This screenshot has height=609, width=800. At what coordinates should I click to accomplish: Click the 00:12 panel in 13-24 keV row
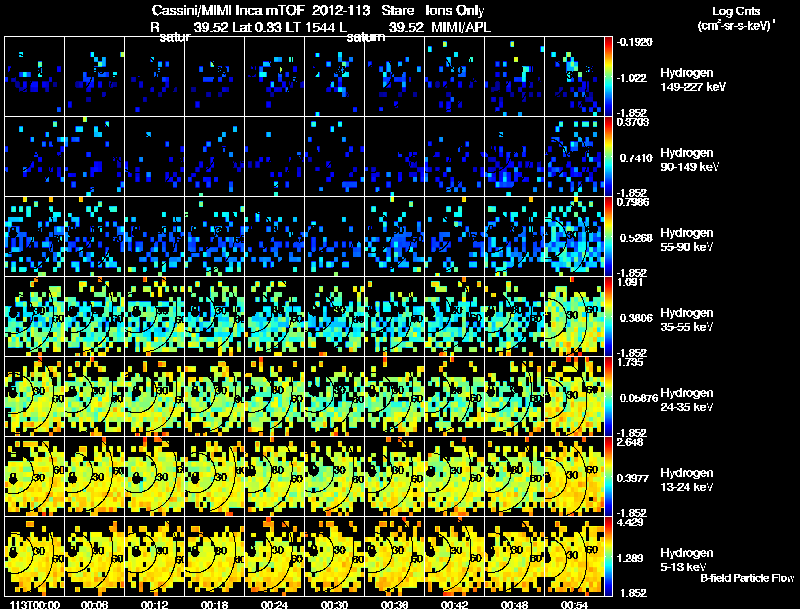[155, 476]
